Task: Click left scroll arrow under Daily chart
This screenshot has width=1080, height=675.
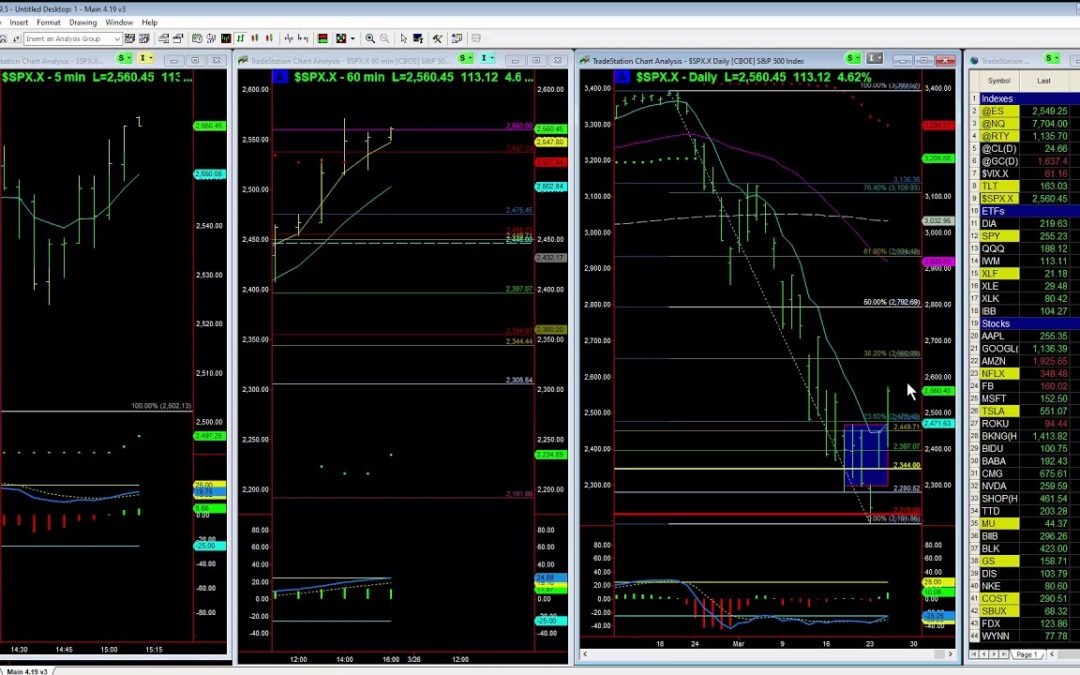Action: coord(585,654)
